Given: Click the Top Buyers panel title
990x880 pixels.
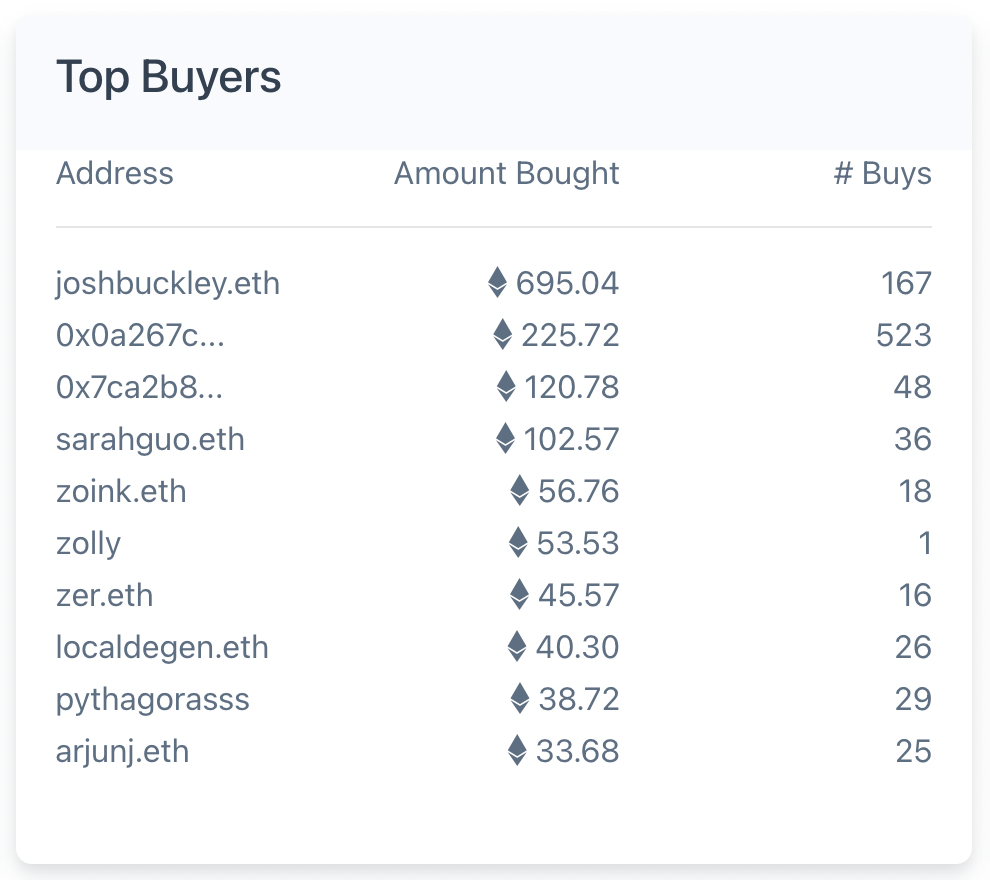Looking at the screenshot, I should click(169, 77).
